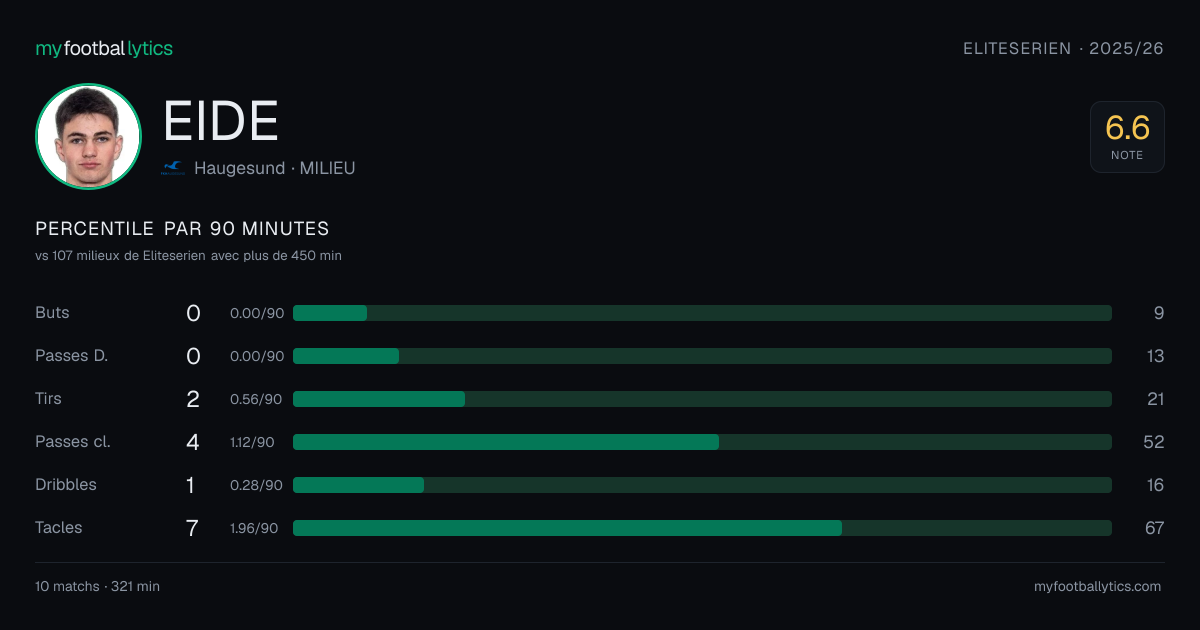This screenshot has width=1200, height=630.
Task: Click the Passes cl. percentile value 52
Action: 1154,442
